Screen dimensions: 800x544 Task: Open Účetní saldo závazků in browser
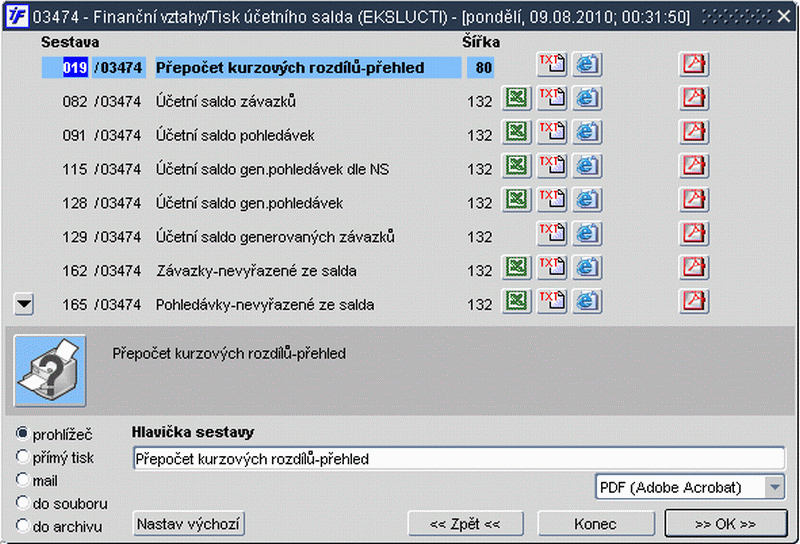pyautogui.click(x=587, y=98)
